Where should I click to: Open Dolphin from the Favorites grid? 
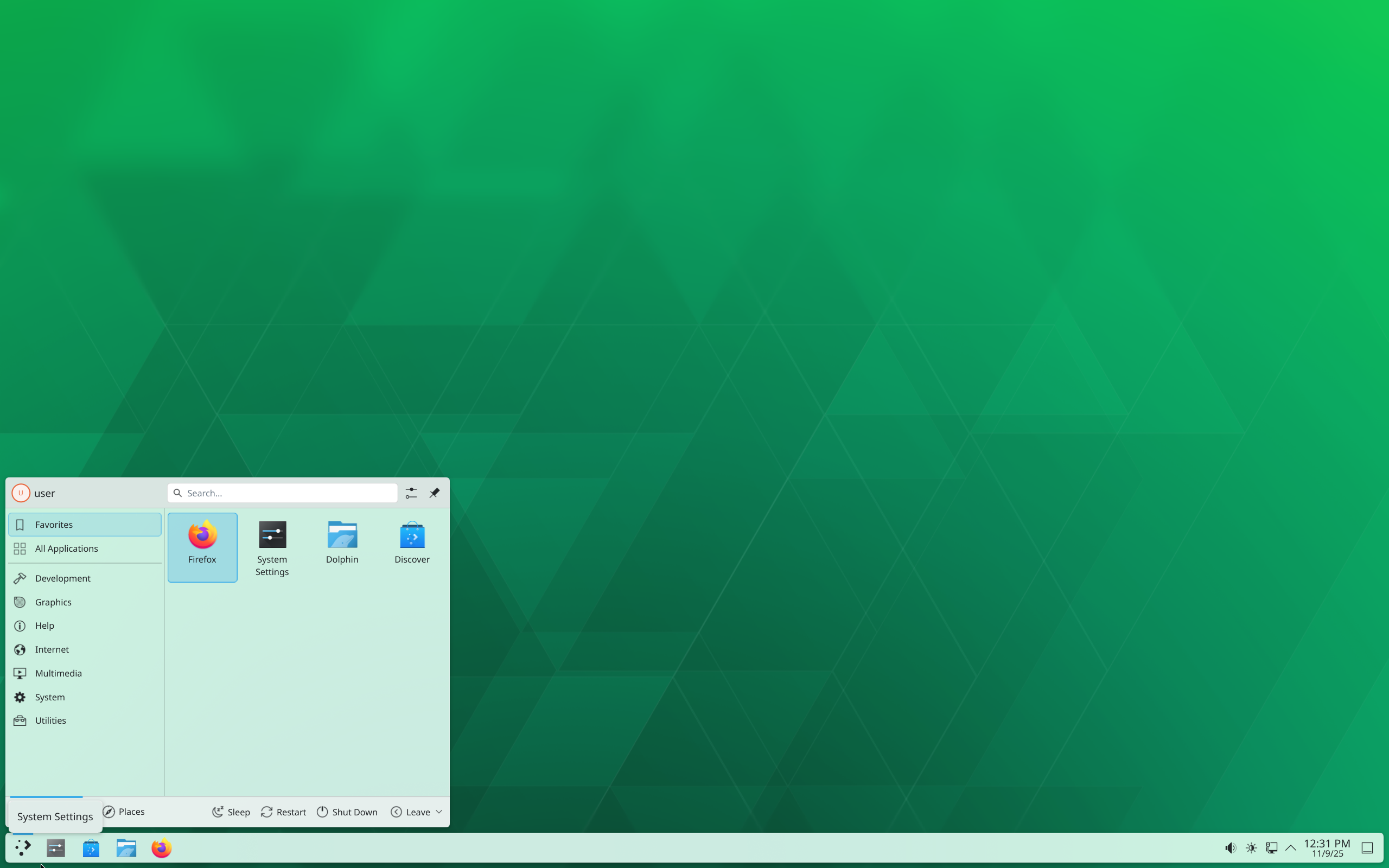[x=342, y=547]
